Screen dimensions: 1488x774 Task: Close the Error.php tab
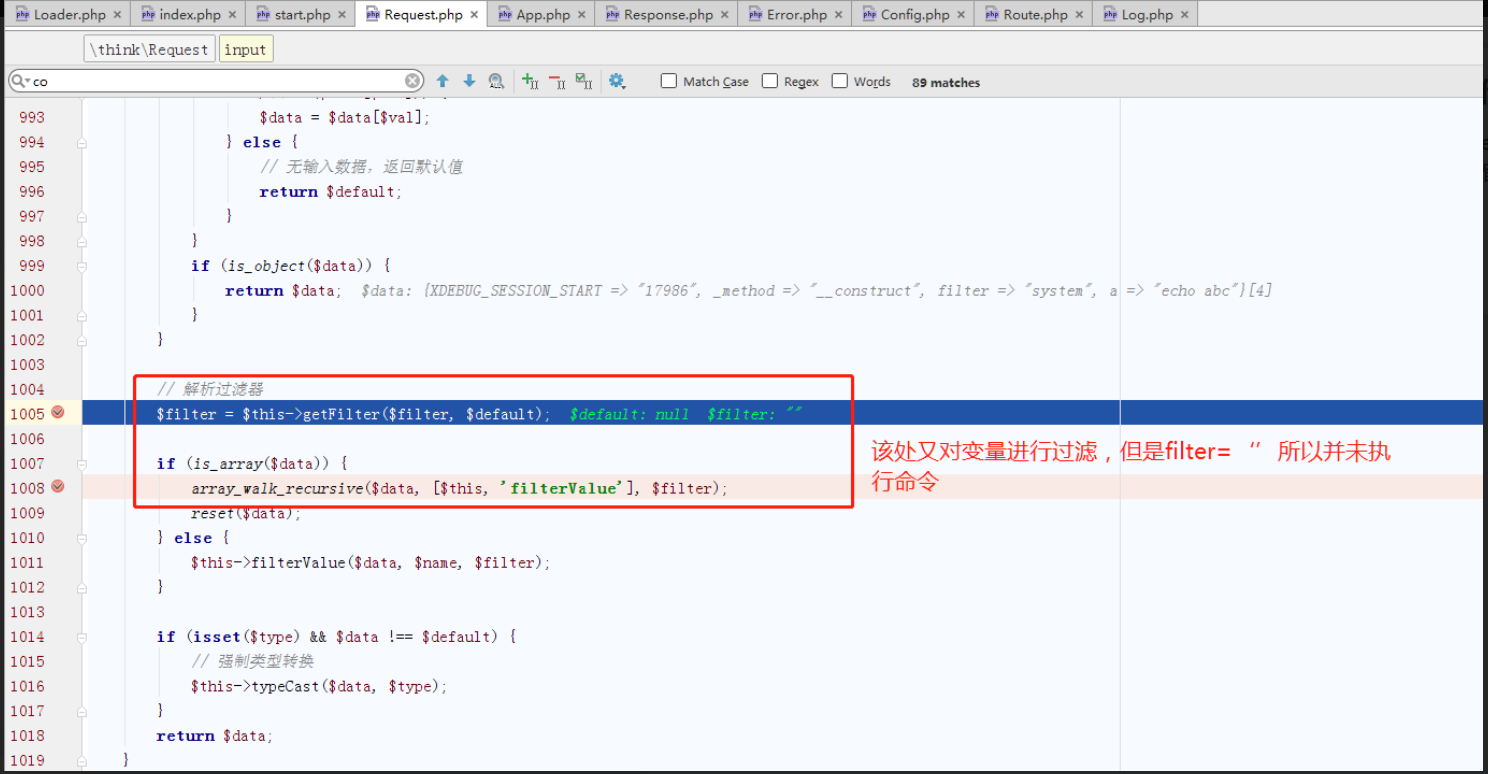click(838, 15)
